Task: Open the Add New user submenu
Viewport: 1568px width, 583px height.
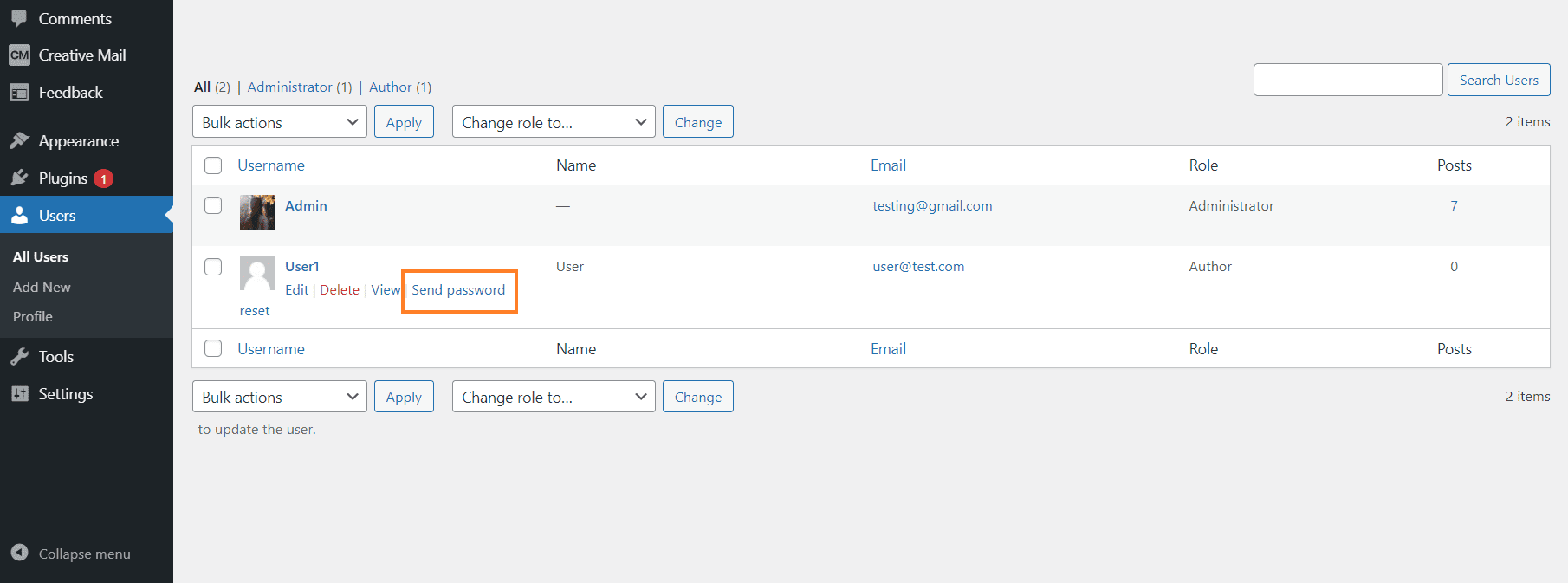Action: [42, 287]
